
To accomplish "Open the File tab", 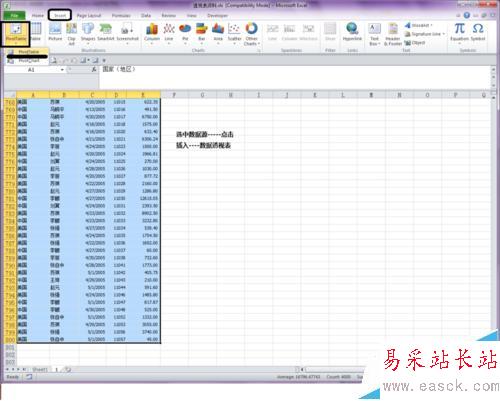I will click(x=14, y=15).
